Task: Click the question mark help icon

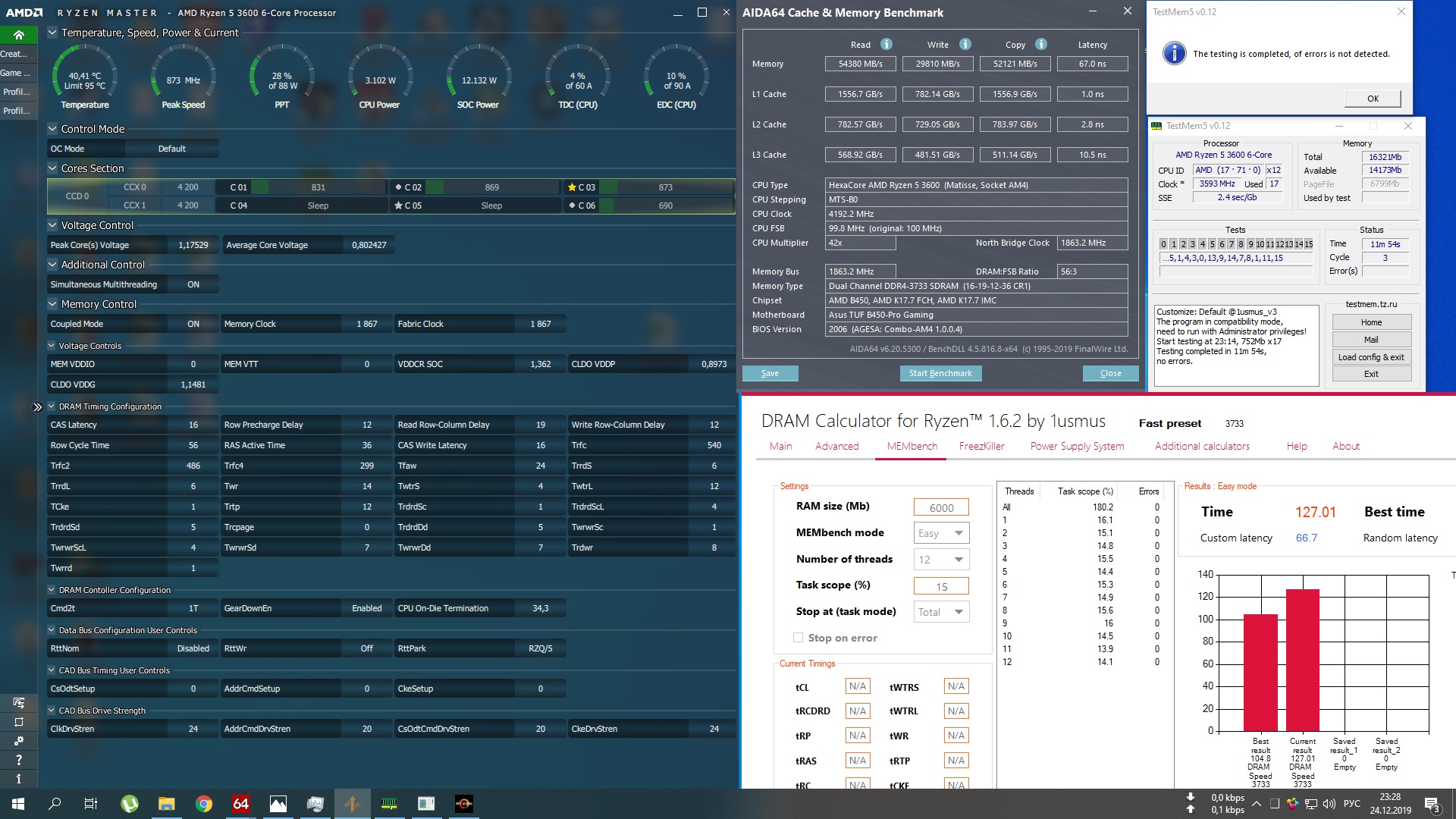Action: coord(19,760)
